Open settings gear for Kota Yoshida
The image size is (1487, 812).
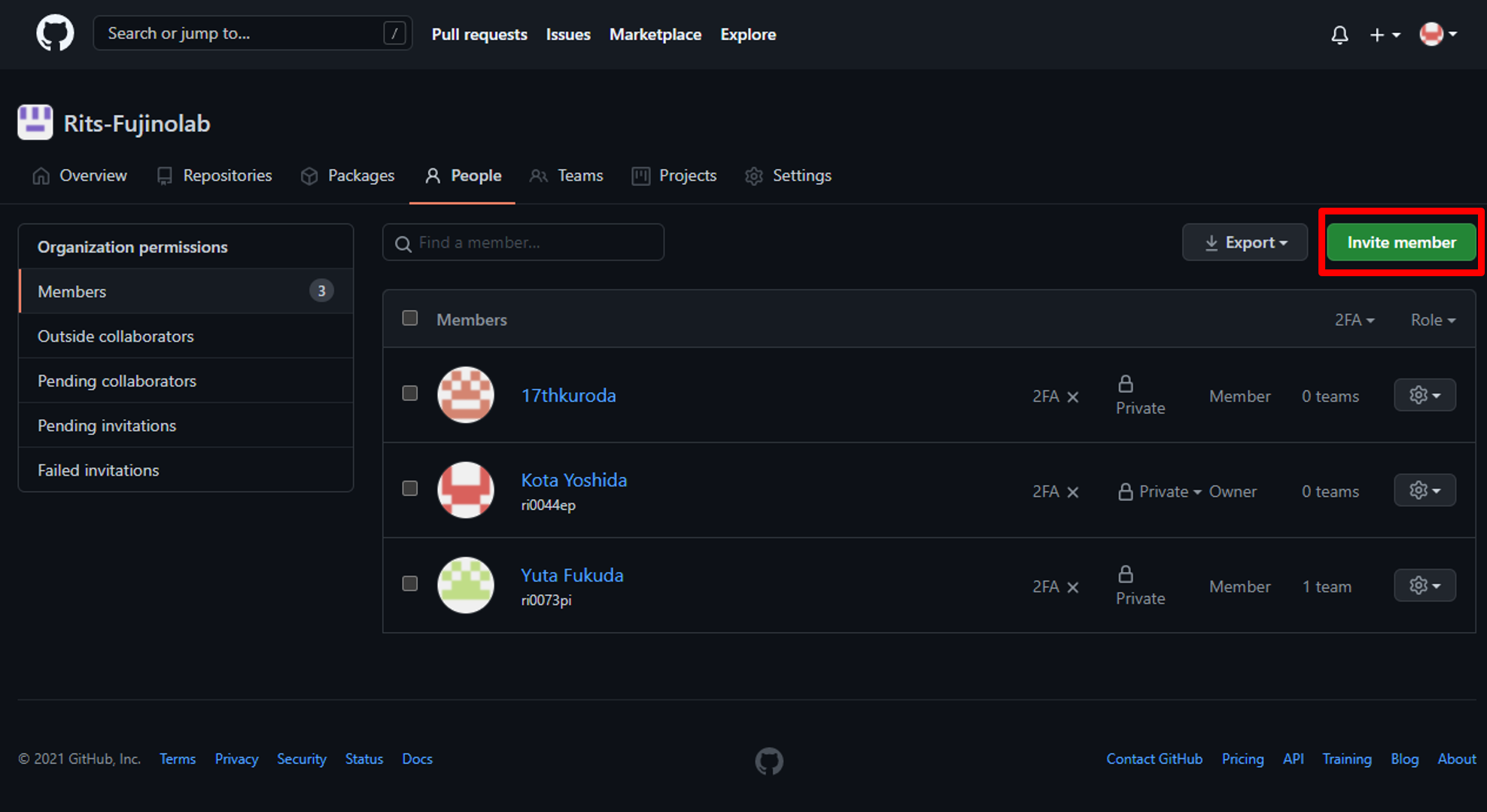pos(1424,490)
